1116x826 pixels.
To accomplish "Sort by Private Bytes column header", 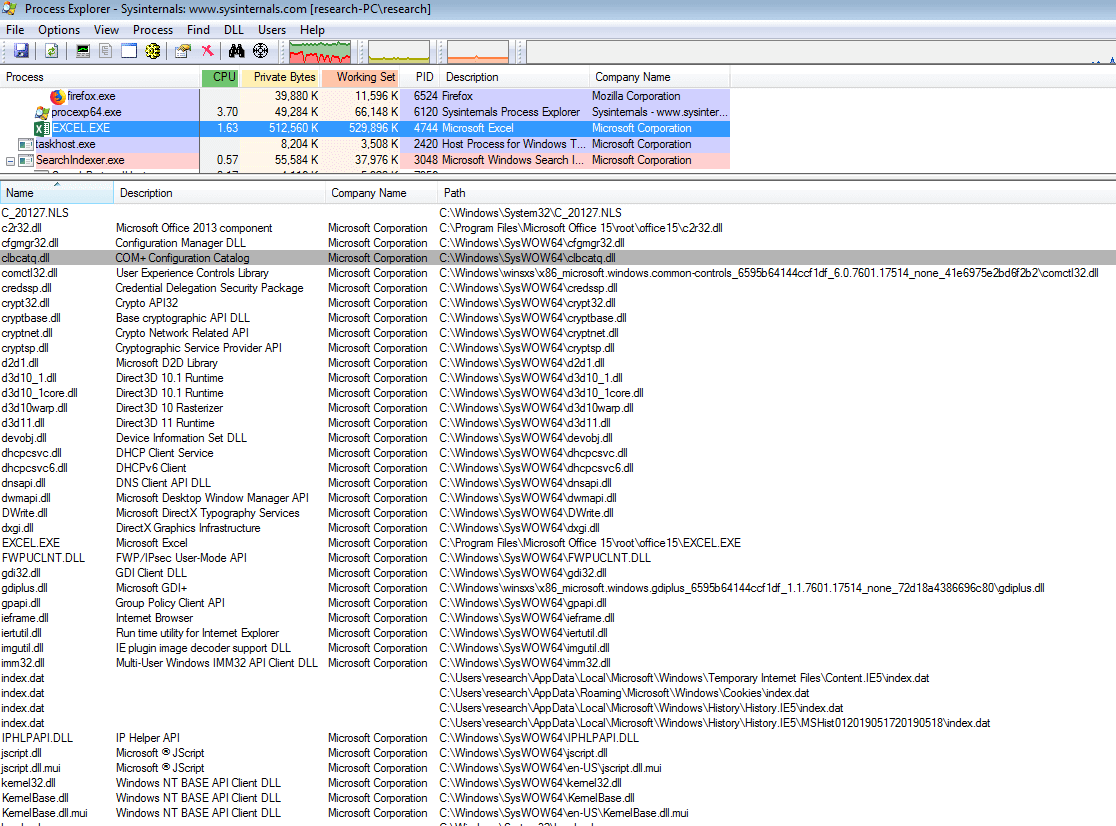I will tap(280, 77).
